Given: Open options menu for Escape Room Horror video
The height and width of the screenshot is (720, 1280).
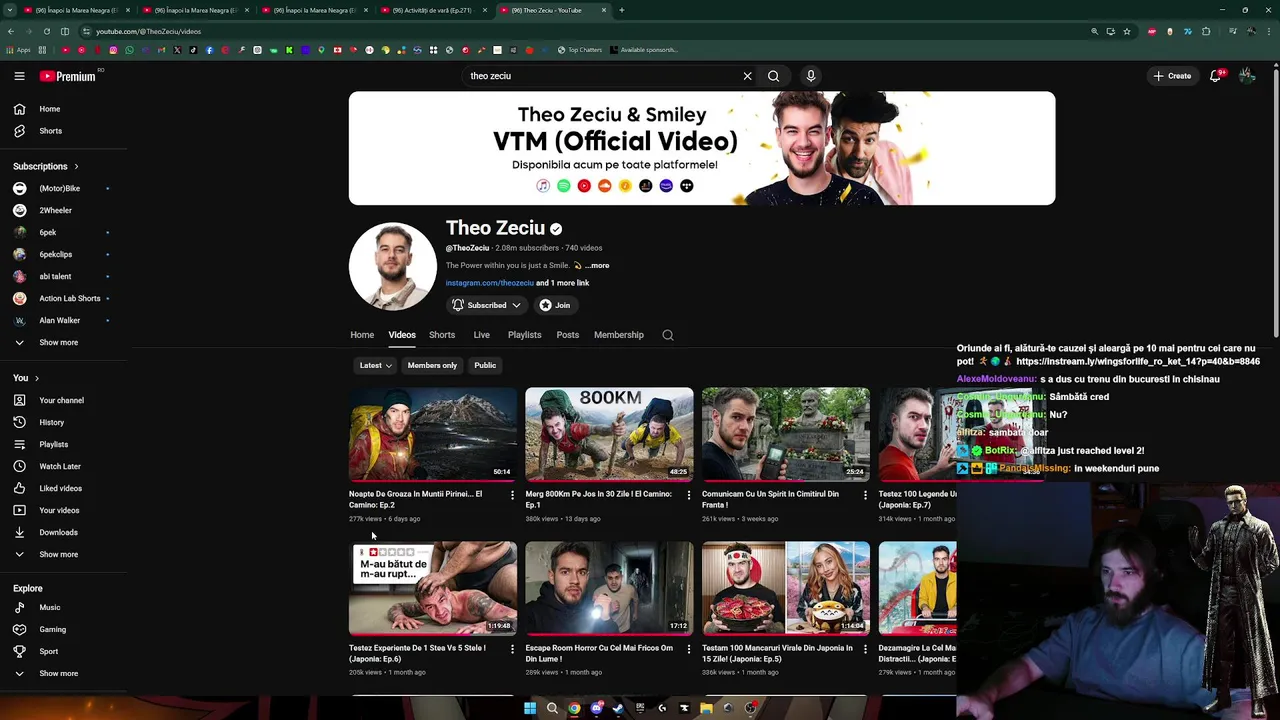Looking at the screenshot, I should [x=688, y=649].
